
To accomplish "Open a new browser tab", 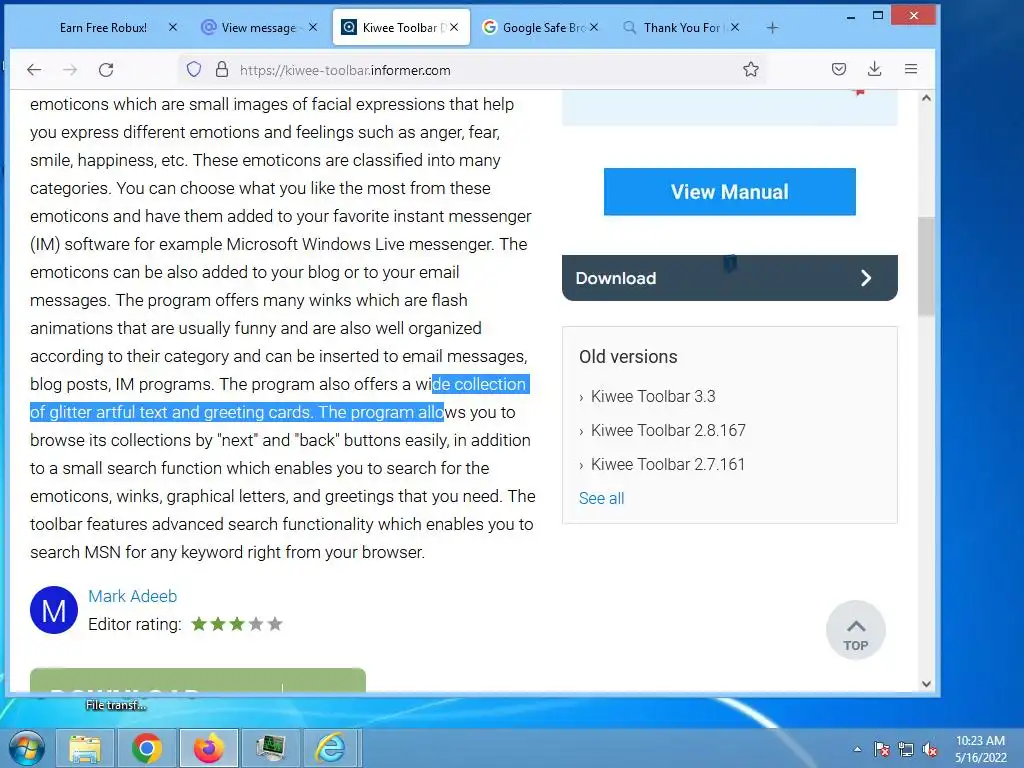I will (773, 27).
